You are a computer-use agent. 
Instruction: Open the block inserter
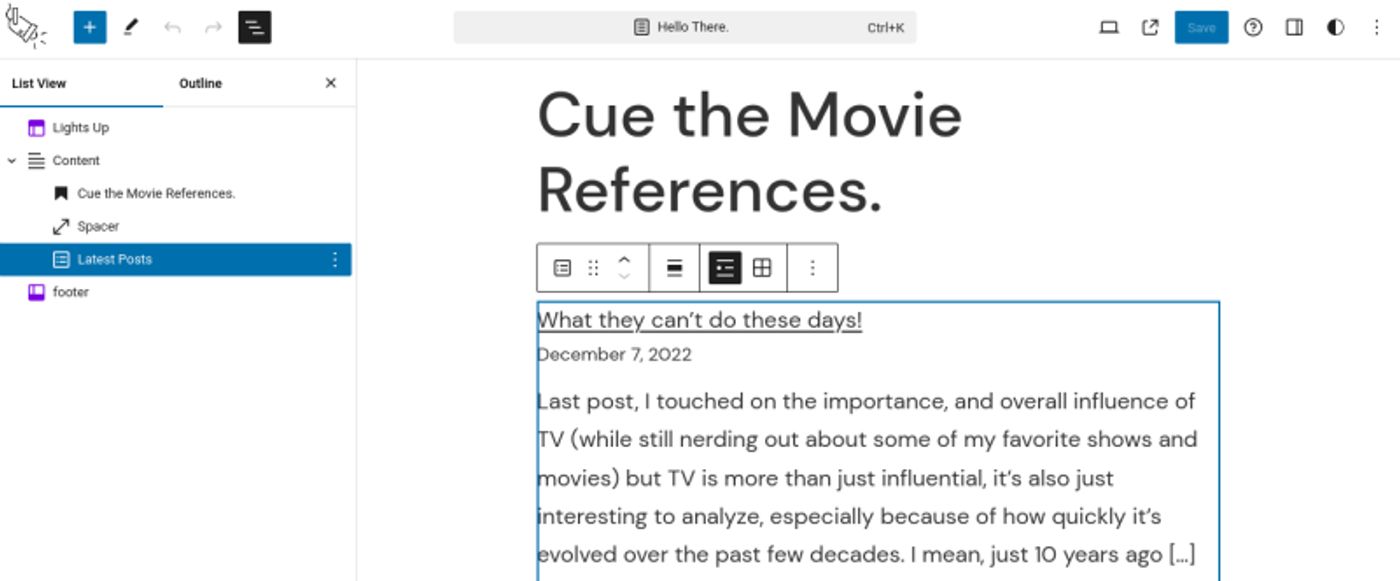90,27
